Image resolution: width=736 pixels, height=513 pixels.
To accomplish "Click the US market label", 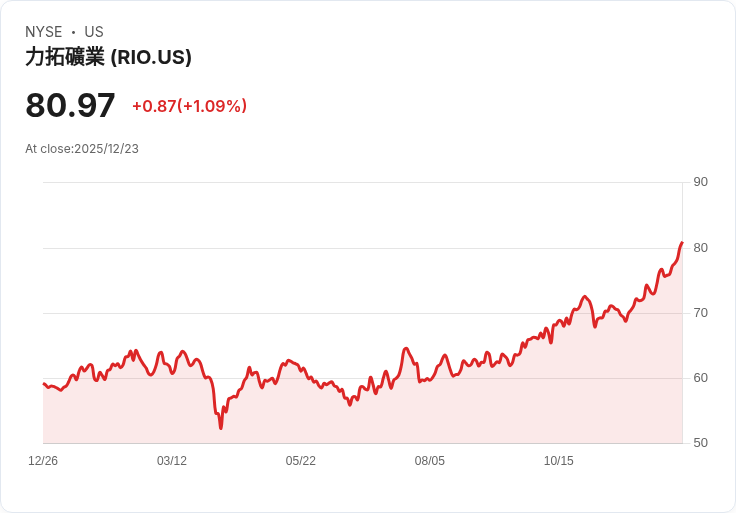I will [x=94, y=32].
